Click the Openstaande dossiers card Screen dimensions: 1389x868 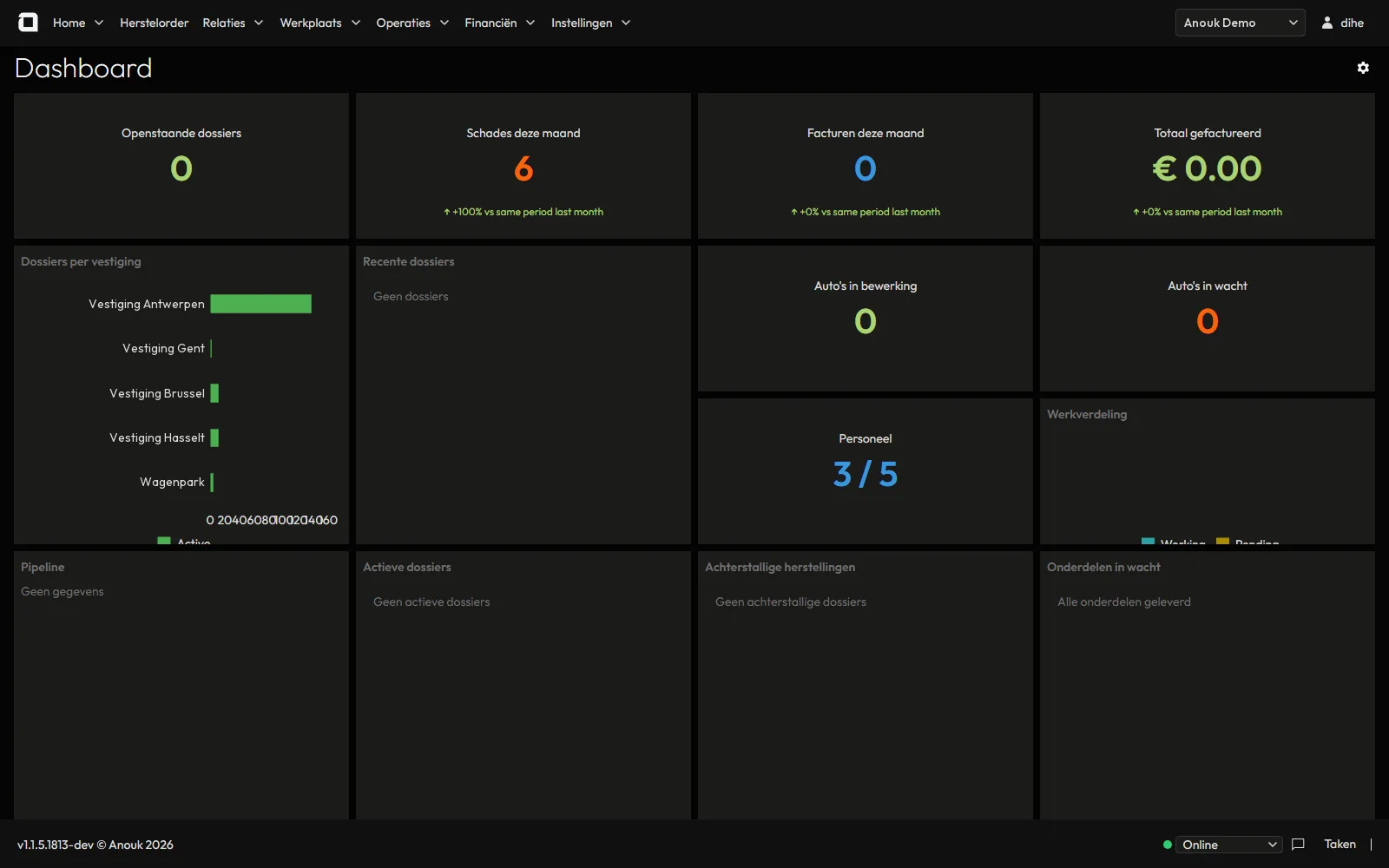click(x=181, y=166)
